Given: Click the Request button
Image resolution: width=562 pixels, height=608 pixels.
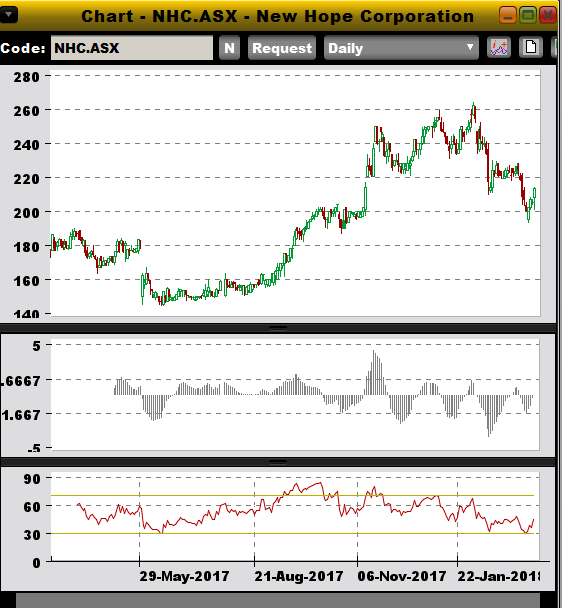Looking at the screenshot, I should coord(282,48).
